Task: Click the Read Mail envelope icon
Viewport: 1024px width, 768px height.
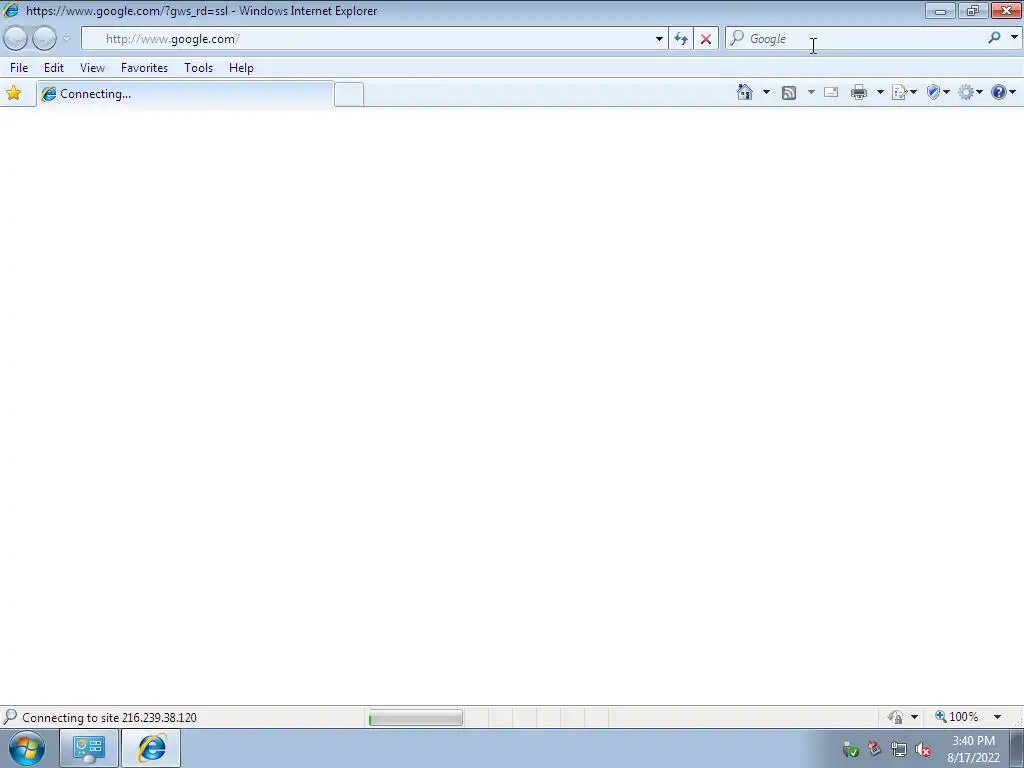Action: point(831,92)
